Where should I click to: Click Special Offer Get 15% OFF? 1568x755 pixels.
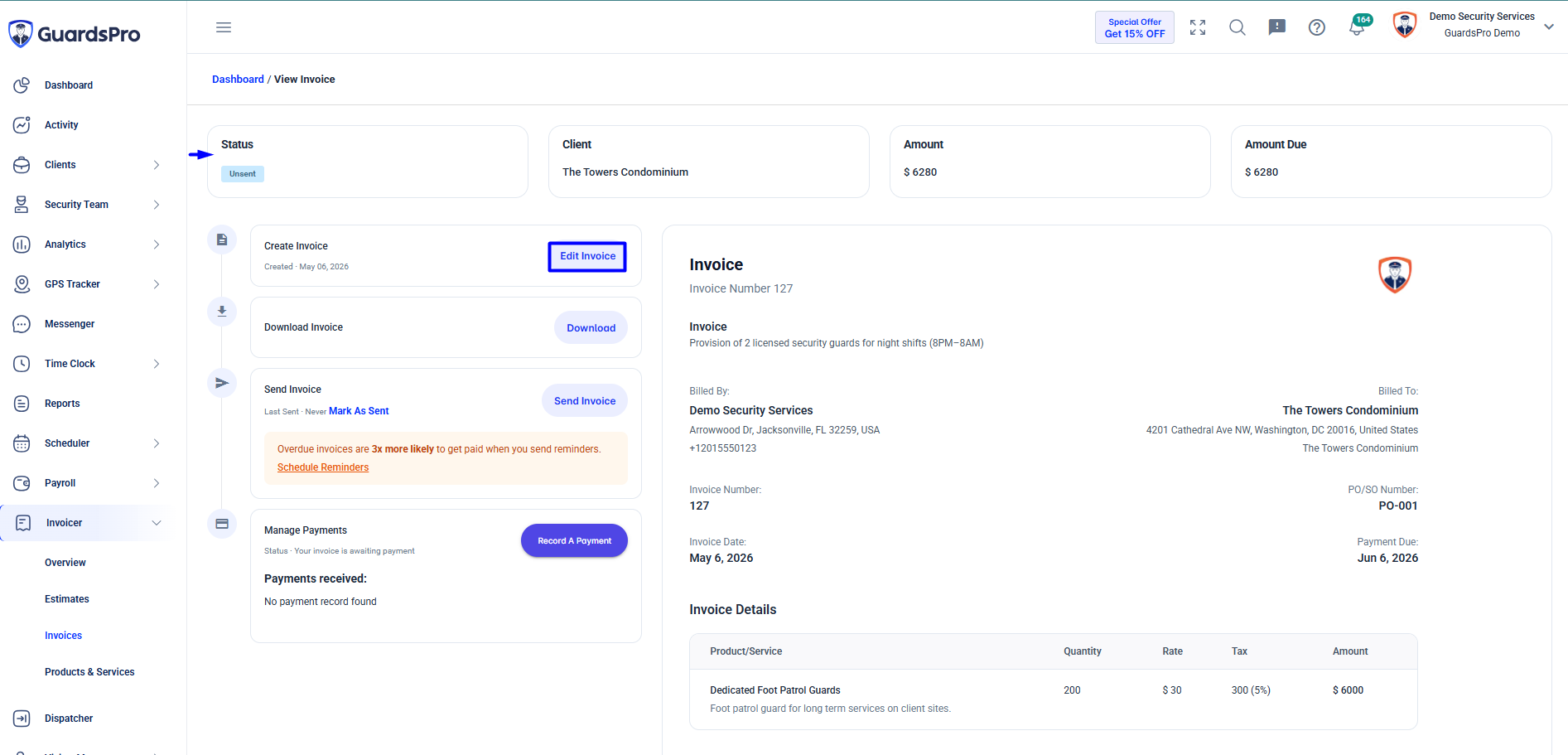(1135, 27)
